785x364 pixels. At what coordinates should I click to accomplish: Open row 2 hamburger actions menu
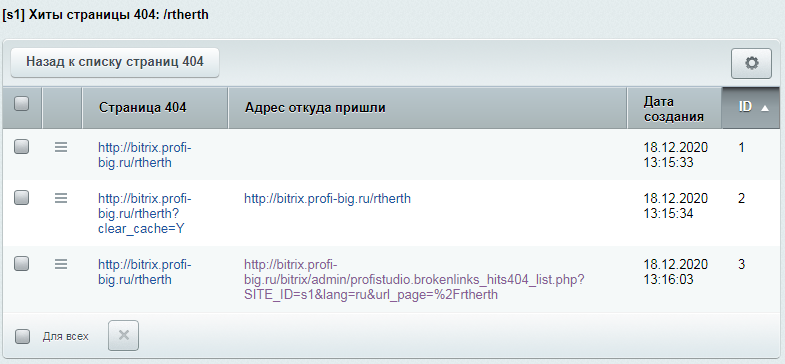click(61, 198)
